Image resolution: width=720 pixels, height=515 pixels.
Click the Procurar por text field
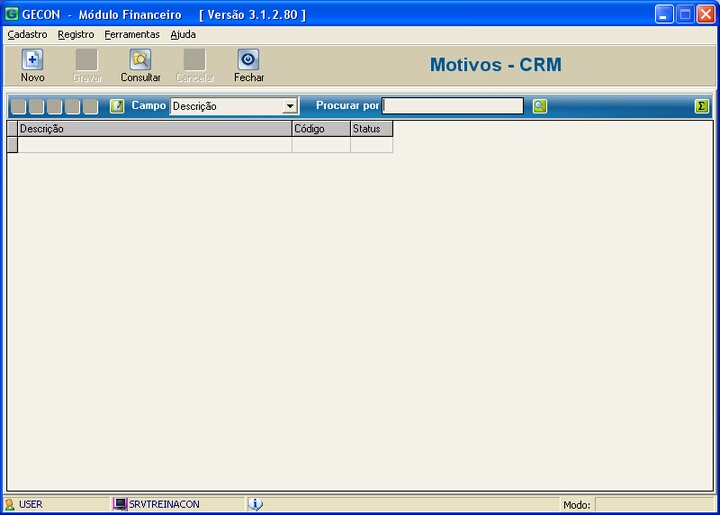(x=452, y=106)
